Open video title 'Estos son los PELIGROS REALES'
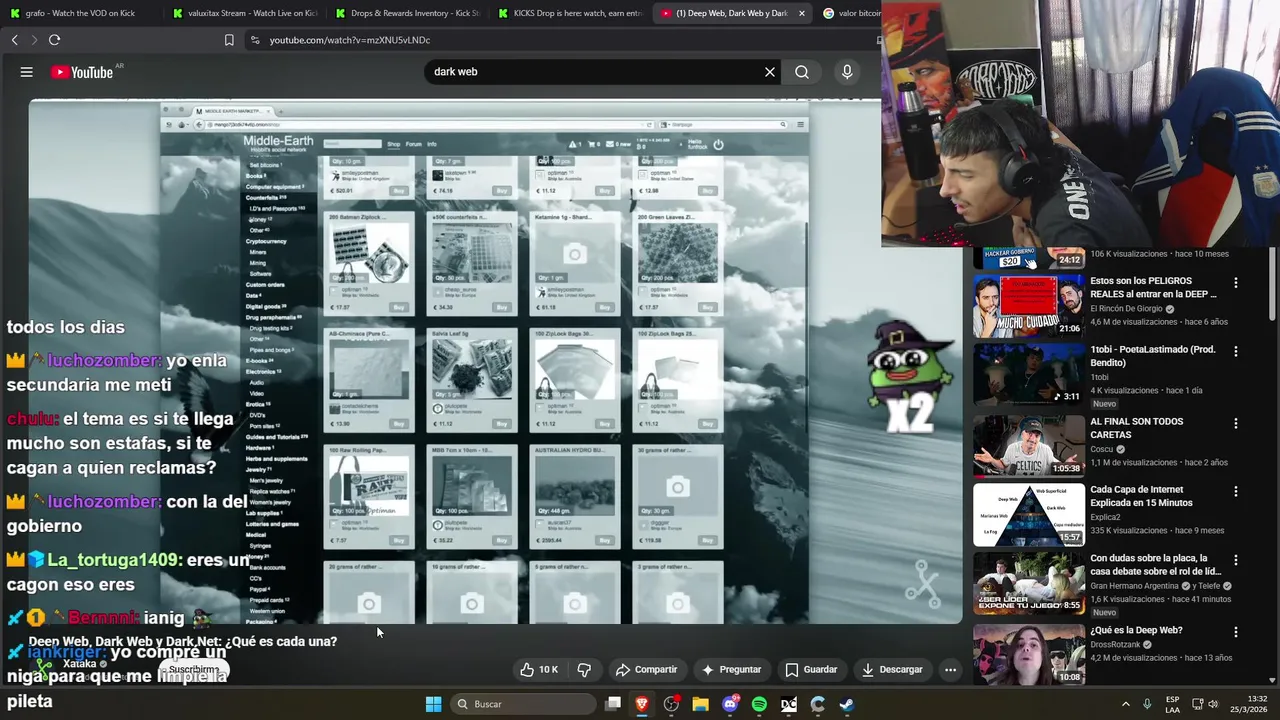The height and width of the screenshot is (720, 1280). (1153, 288)
